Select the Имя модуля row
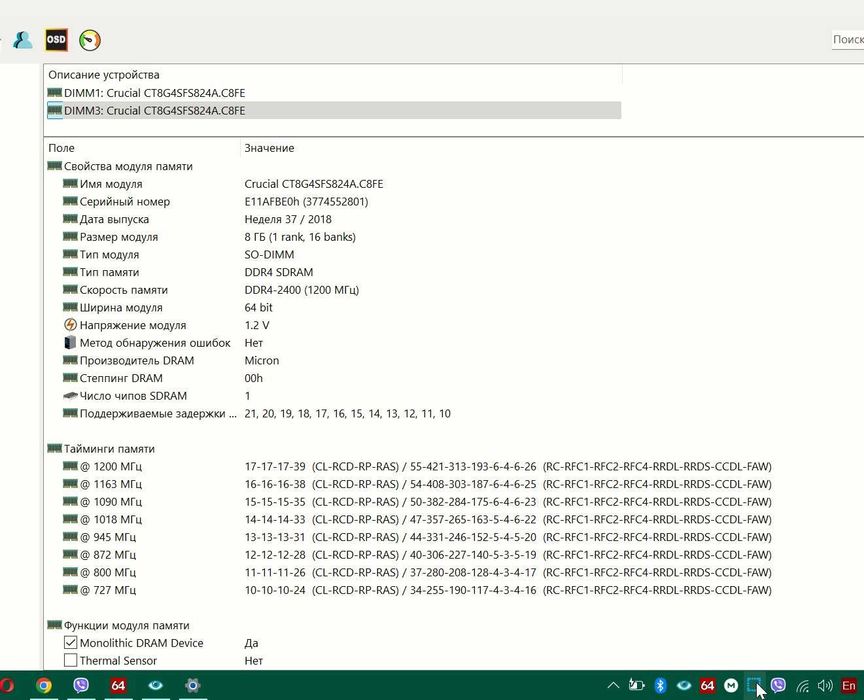This screenshot has width=864, height=700. (223, 184)
